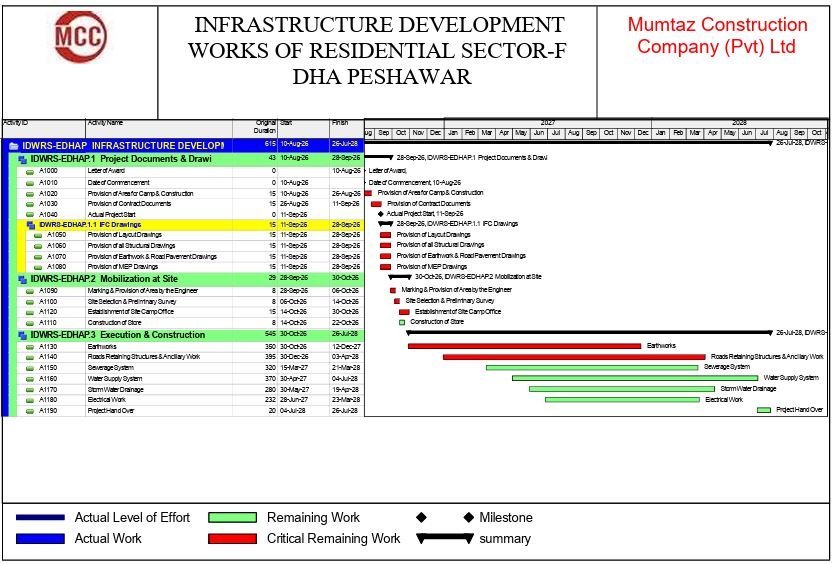Click Earthworks finish date 12-Dec-27
Image resolution: width=837 pixels, height=564 pixels.
pyautogui.click(x=346, y=347)
